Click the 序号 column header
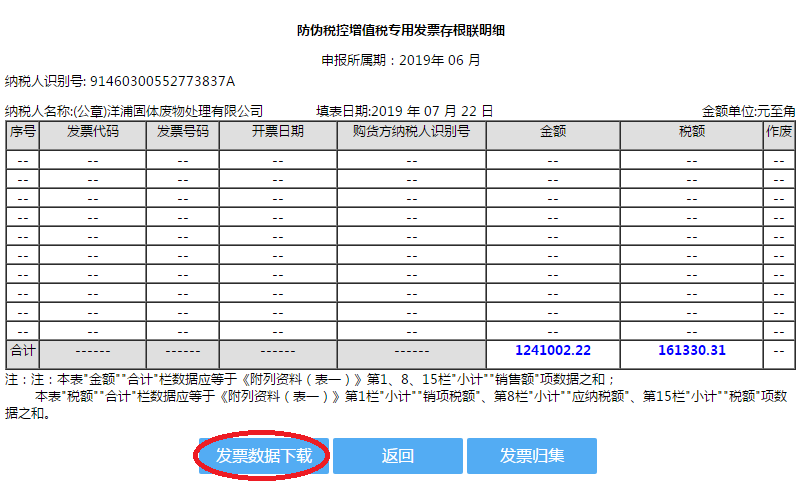 coord(23,136)
